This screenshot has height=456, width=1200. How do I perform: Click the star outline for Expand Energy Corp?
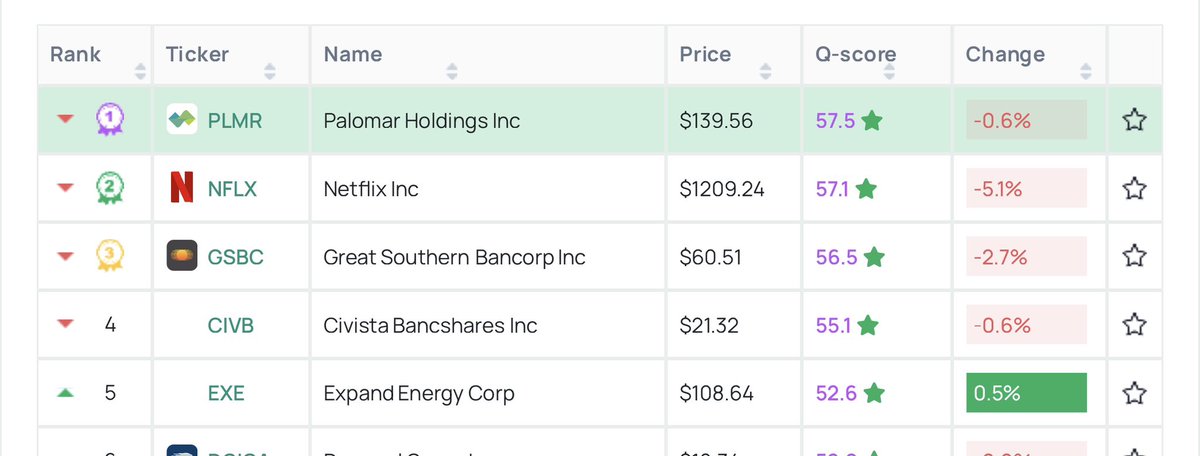1134,393
